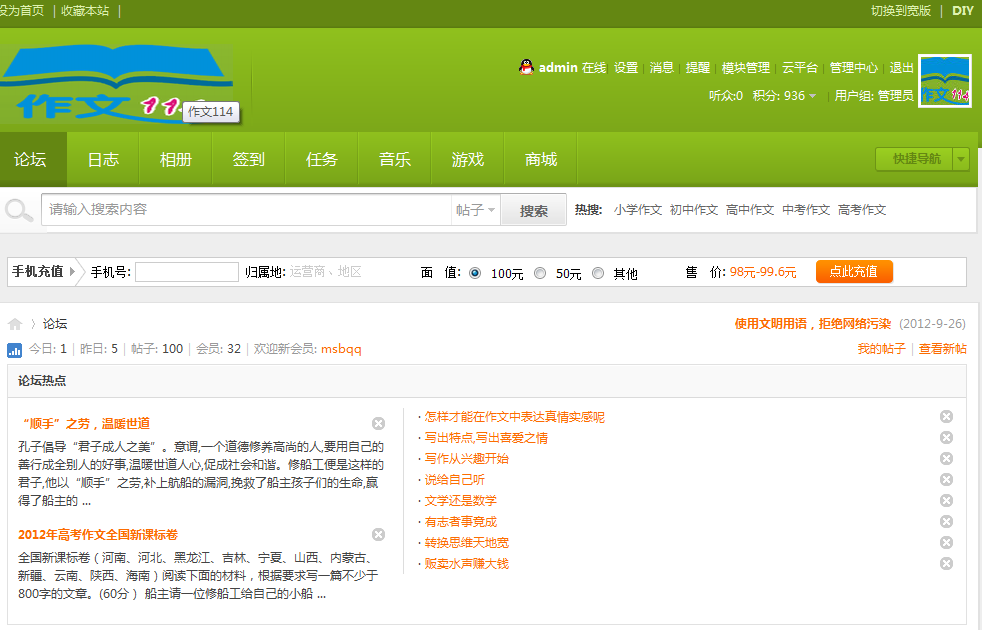
Task: Open the forum statistics bar-chart icon
Action: (14, 350)
